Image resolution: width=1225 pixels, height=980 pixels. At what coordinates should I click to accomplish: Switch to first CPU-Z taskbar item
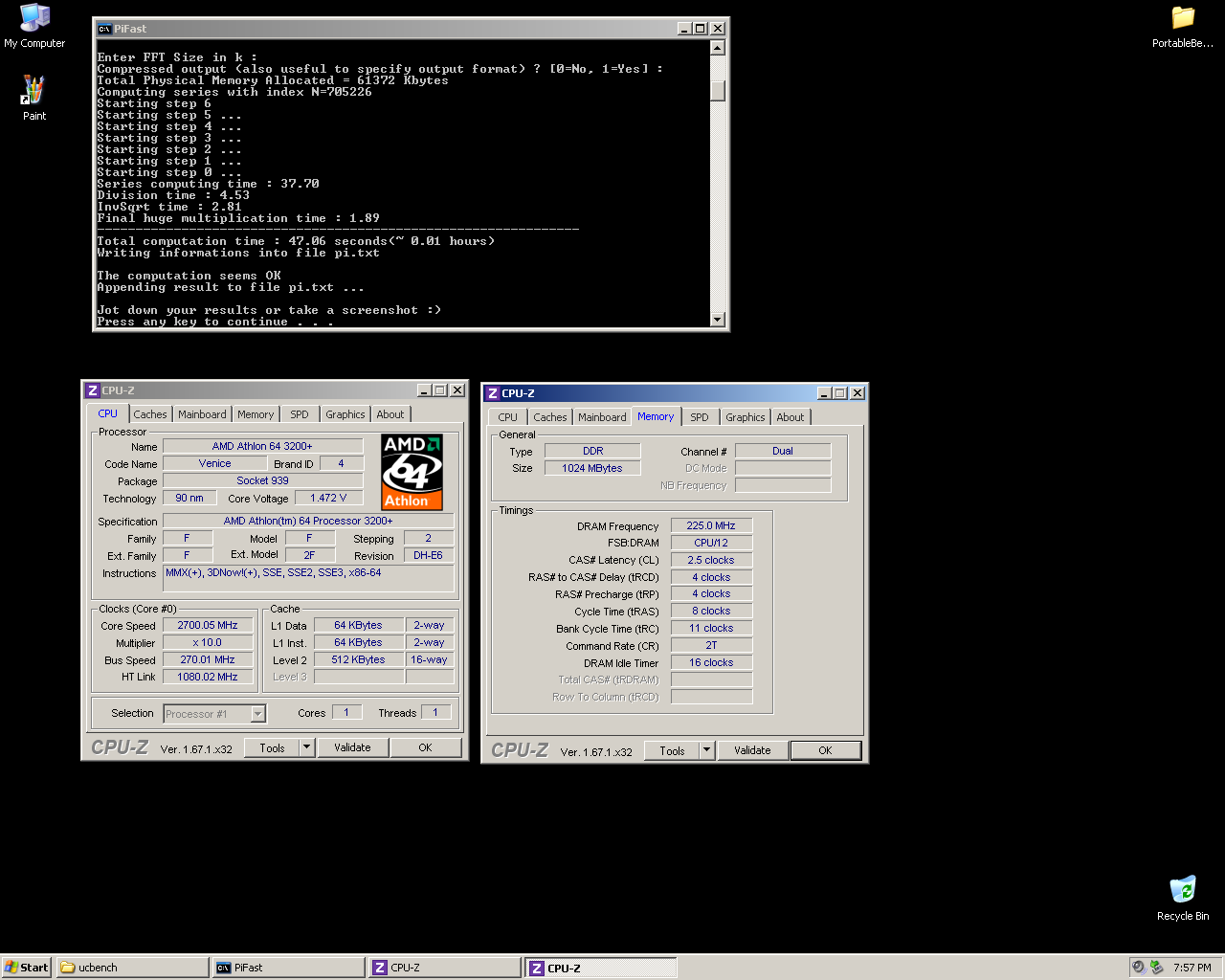pyautogui.click(x=445, y=968)
